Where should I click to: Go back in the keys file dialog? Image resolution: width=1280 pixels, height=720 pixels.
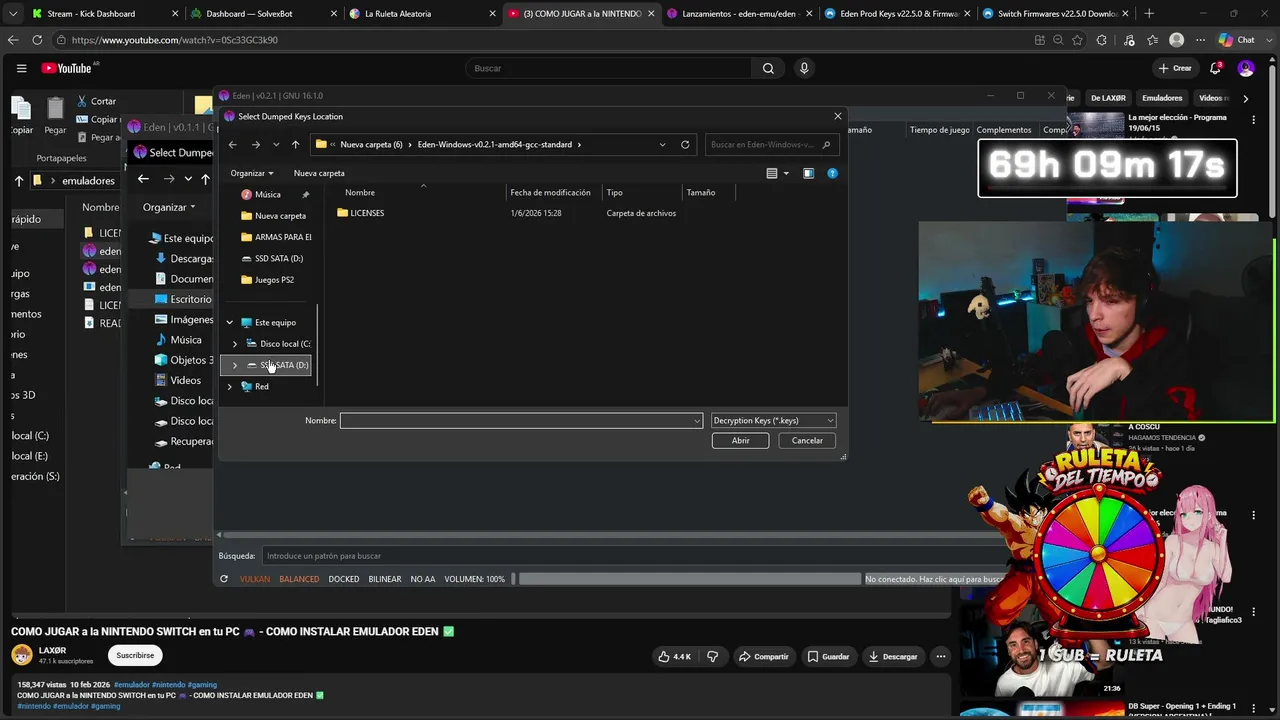233,145
